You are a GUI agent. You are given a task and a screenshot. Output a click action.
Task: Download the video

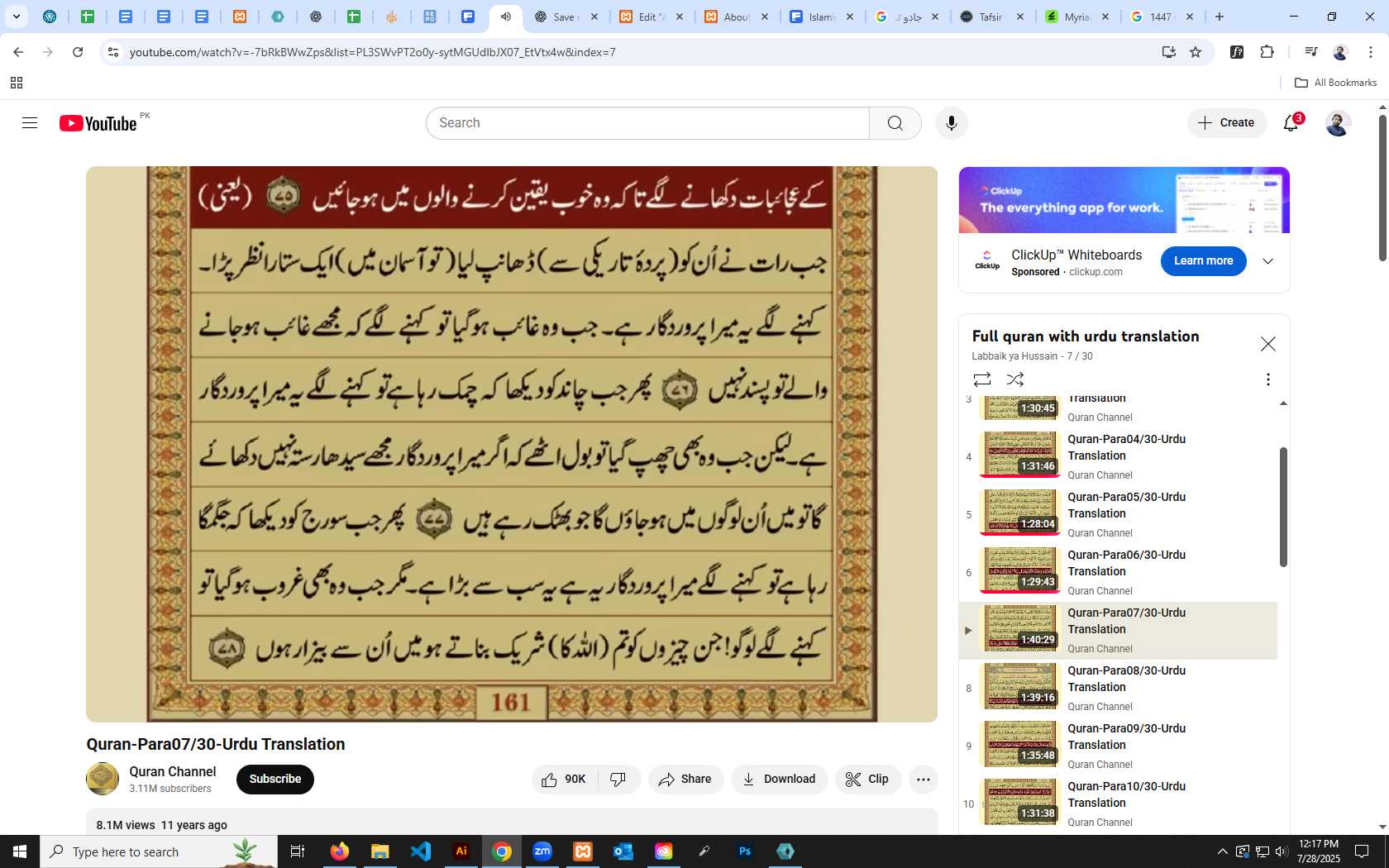tap(779, 780)
